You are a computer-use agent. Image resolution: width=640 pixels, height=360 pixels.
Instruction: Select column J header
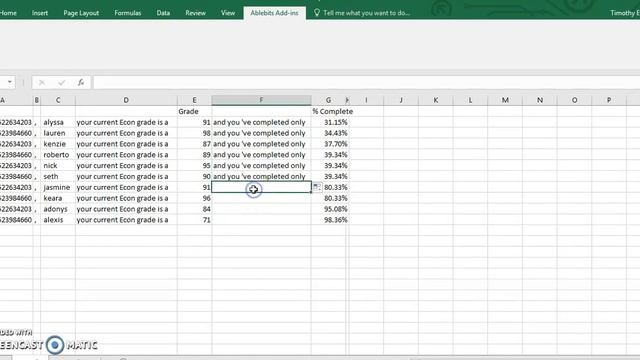[401, 100]
